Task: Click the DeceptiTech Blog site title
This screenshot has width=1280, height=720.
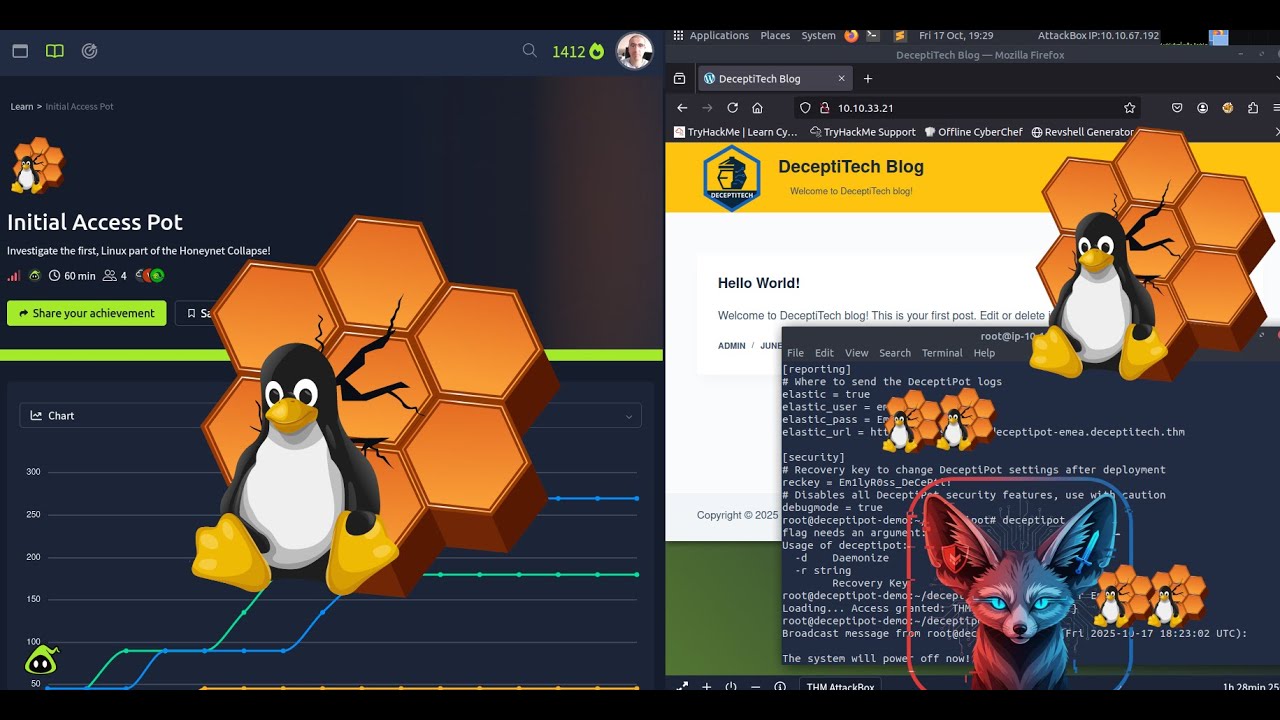Action: point(851,167)
